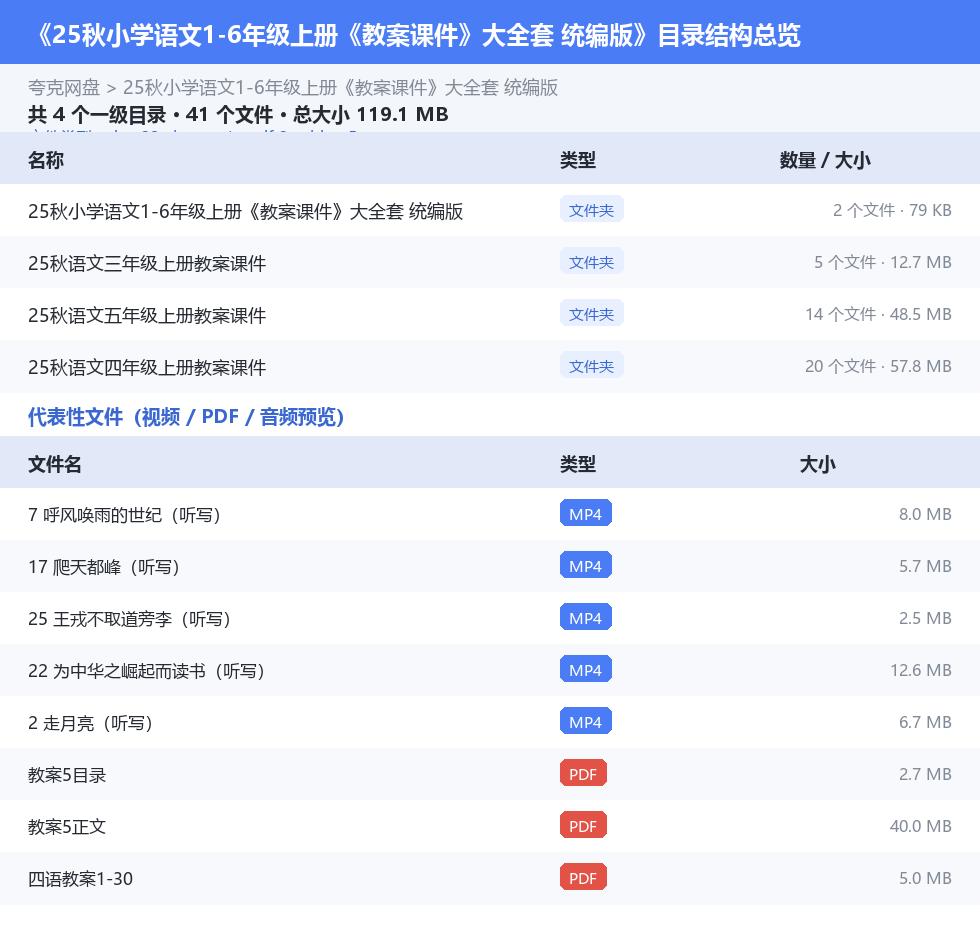Click 类型 header in the folder table
The width and height of the screenshot is (980, 936).
[578, 160]
